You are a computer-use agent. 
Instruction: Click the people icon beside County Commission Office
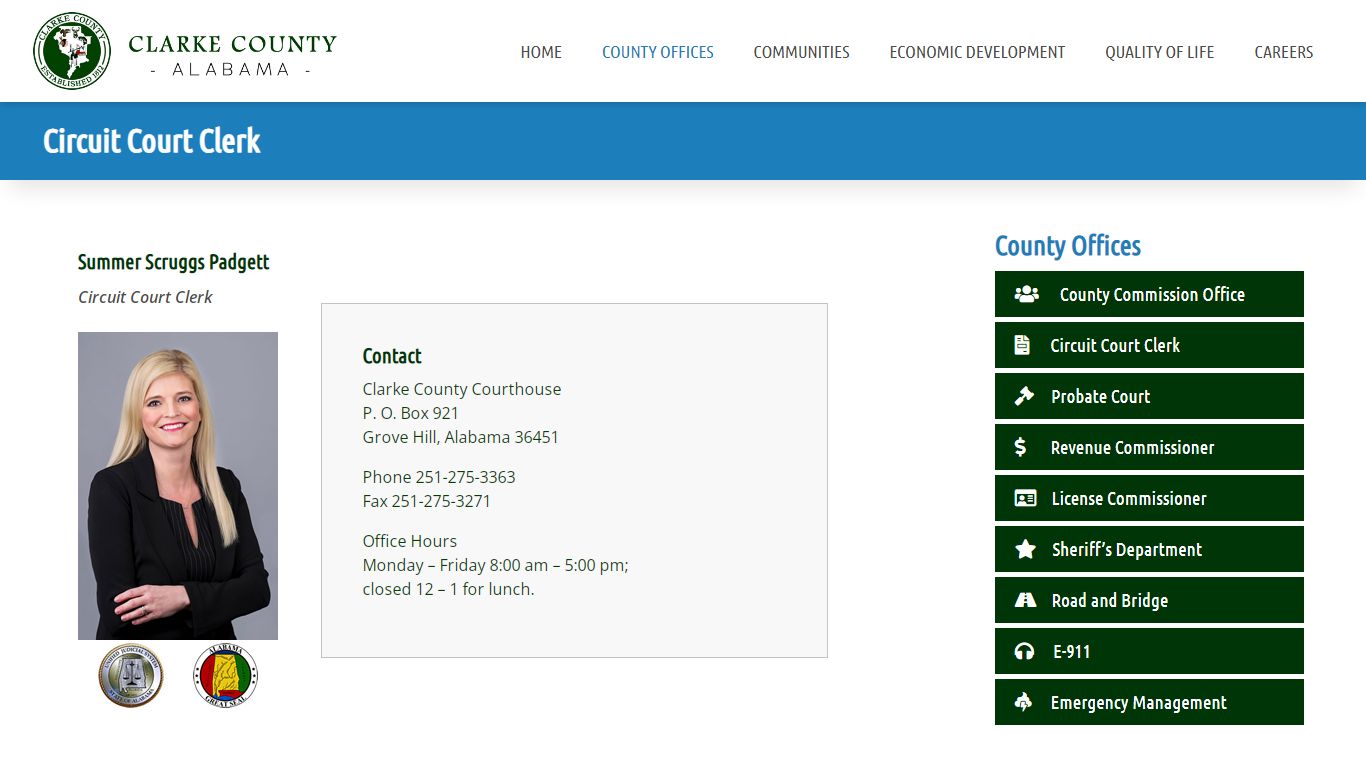pos(1026,294)
